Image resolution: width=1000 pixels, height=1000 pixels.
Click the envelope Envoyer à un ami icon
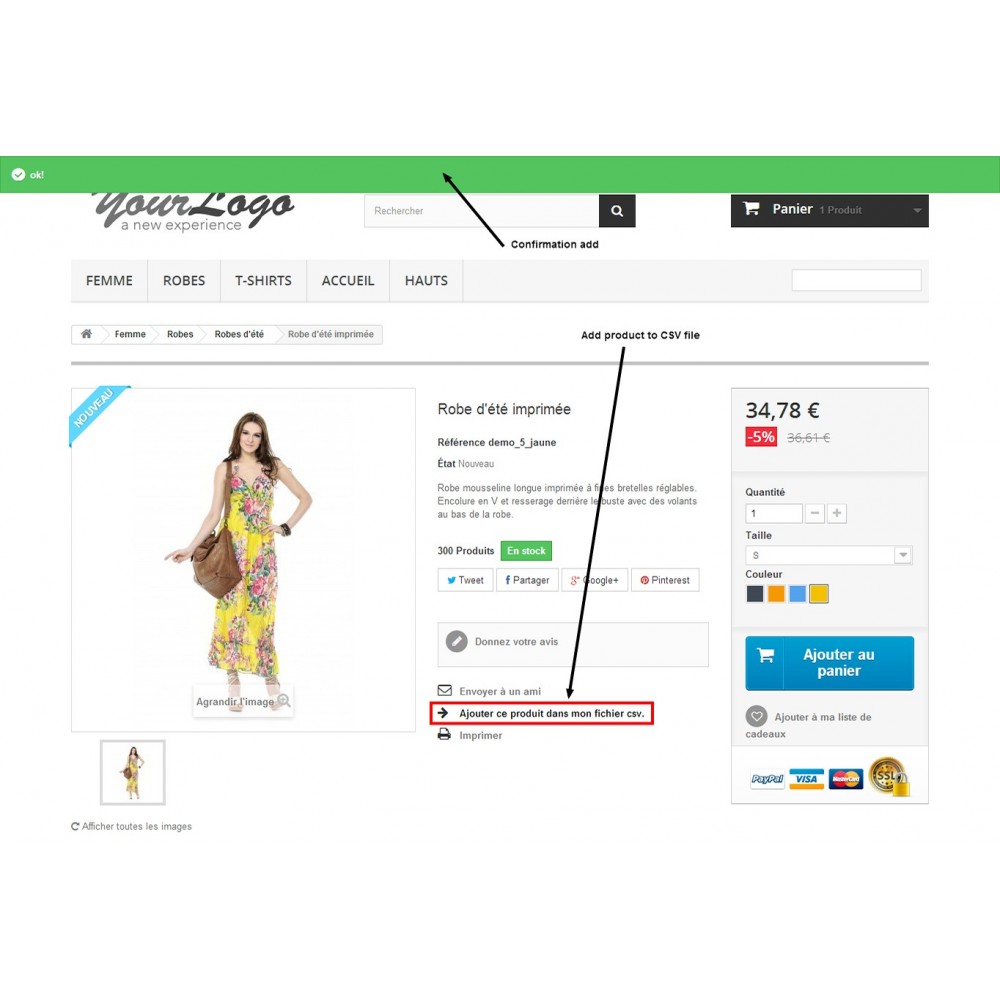click(445, 691)
